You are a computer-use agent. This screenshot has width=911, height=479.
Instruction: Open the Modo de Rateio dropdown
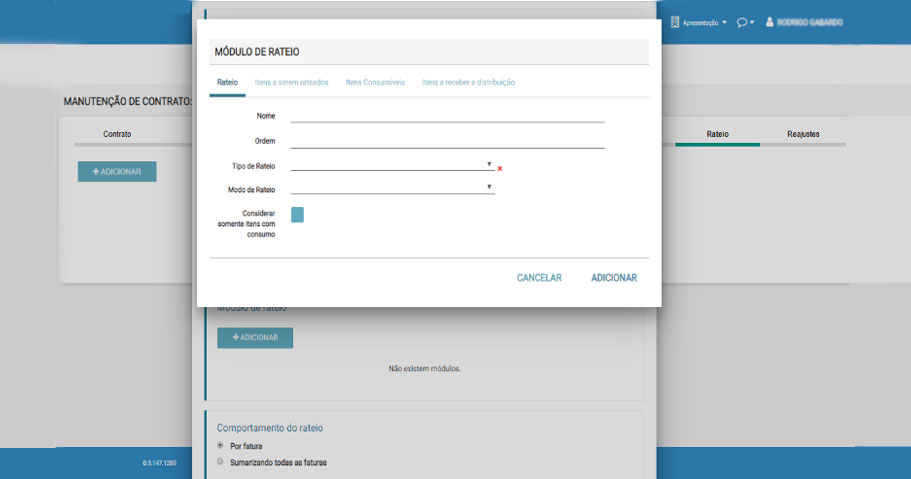[x=392, y=188]
